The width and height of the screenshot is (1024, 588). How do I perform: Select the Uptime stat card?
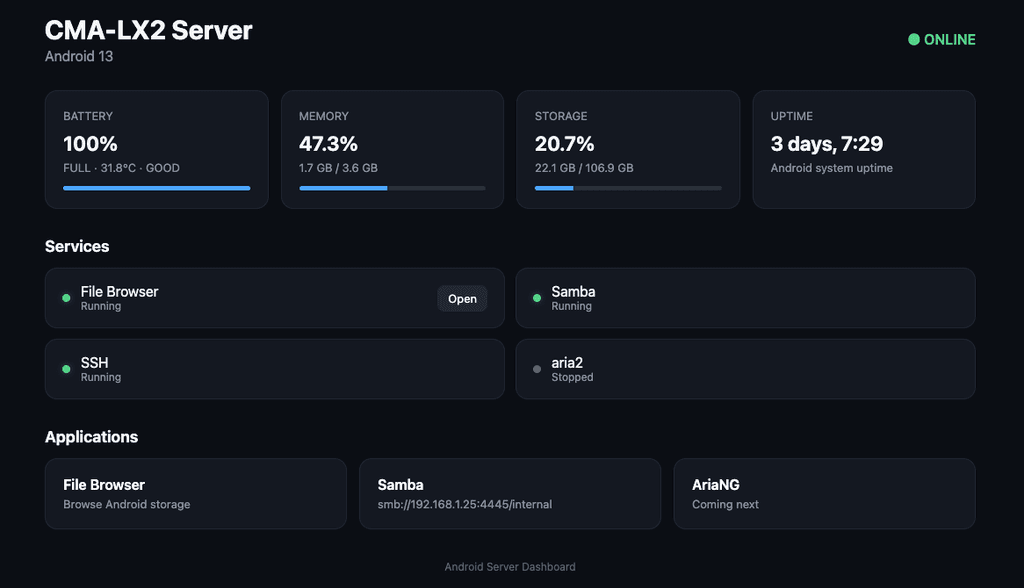(x=864, y=150)
